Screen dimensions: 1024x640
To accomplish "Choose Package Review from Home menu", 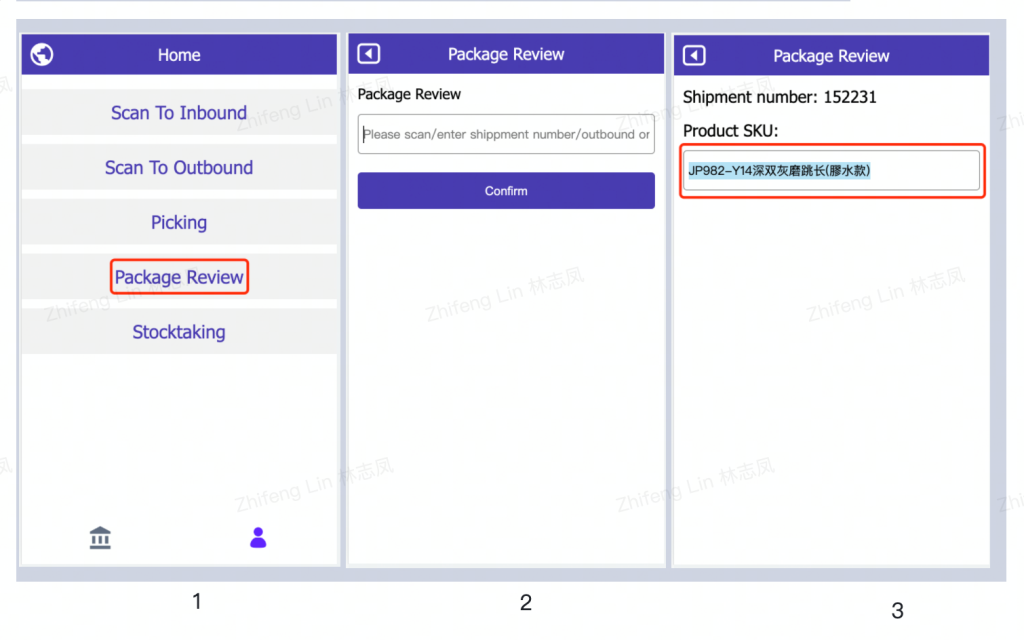I will (179, 277).
